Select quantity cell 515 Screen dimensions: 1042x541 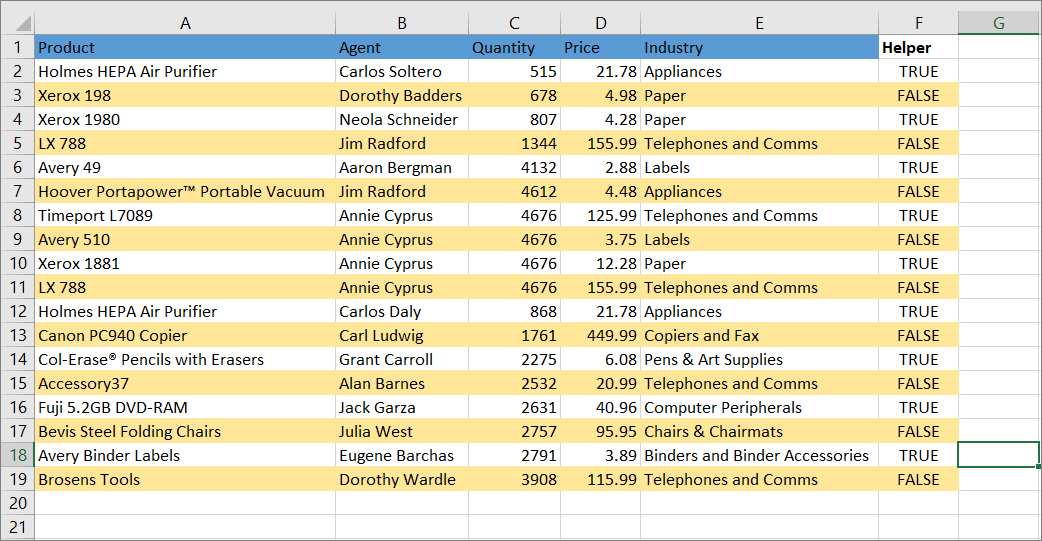pos(514,71)
